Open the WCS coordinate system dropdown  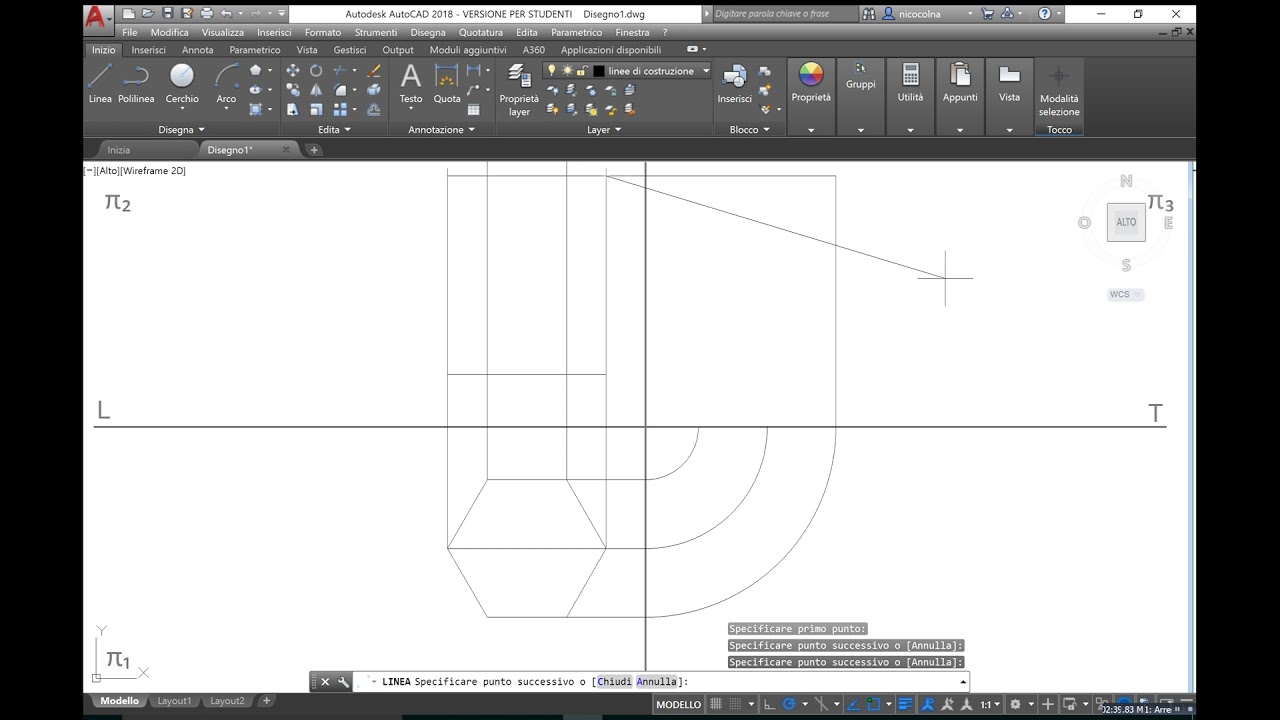(x=1126, y=294)
